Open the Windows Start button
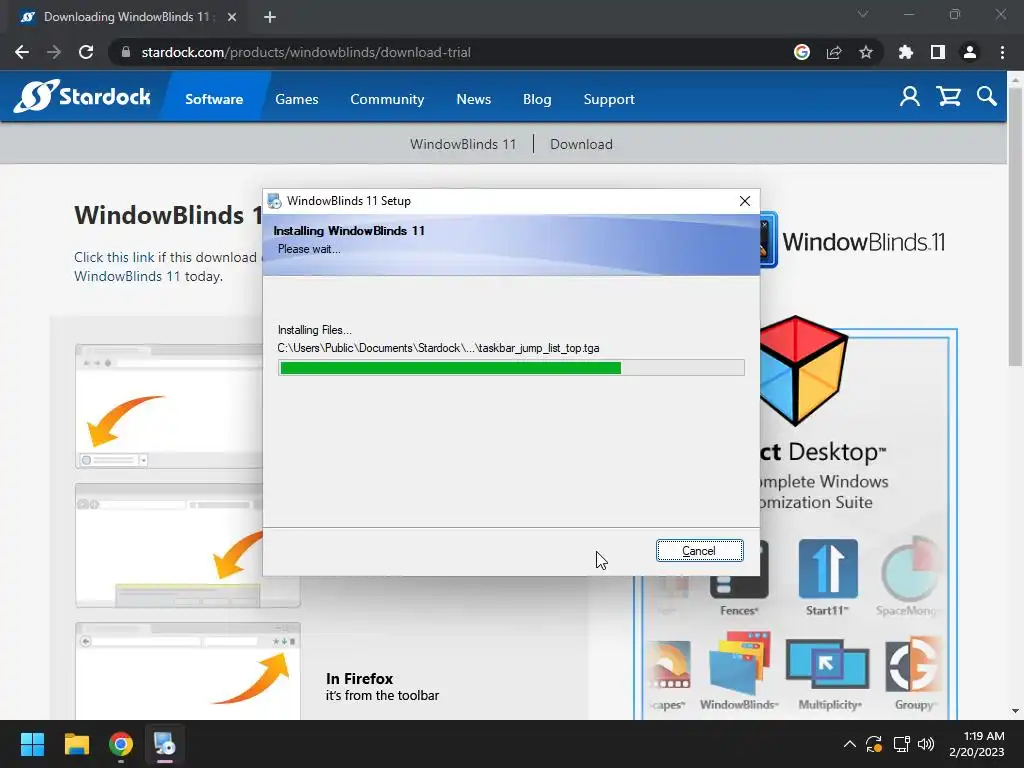 (32, 744)
